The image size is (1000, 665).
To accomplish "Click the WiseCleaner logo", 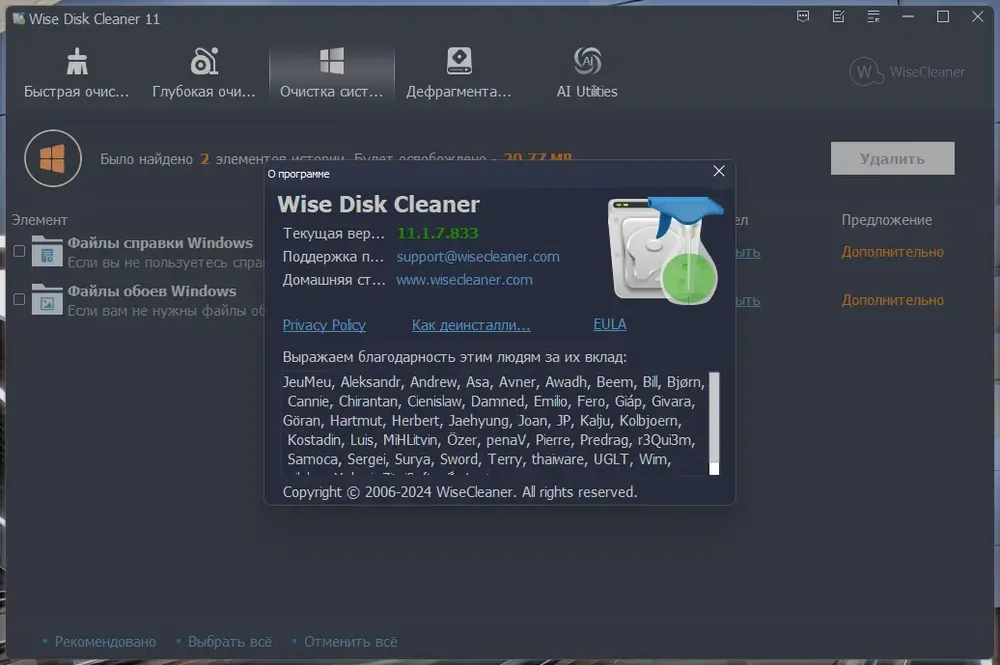I will pos(907,72).
